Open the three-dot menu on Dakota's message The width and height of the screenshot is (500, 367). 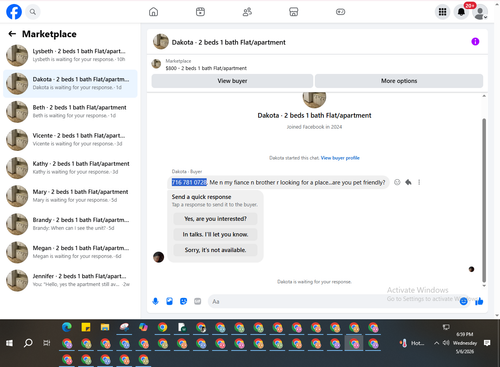(419, 182)
